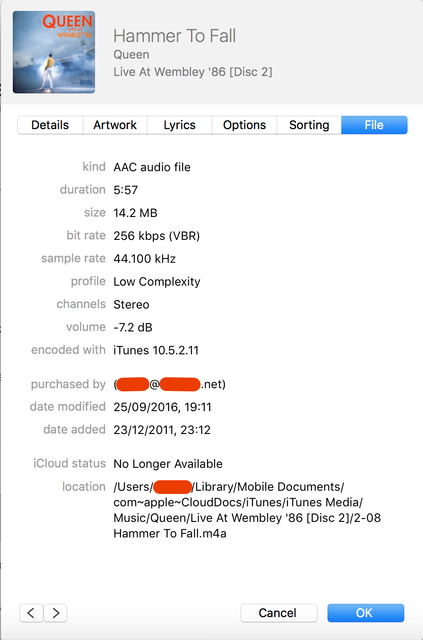Click the file location path text
The height and width of the screenshot is (640, 423).
[x=247, y=510]
